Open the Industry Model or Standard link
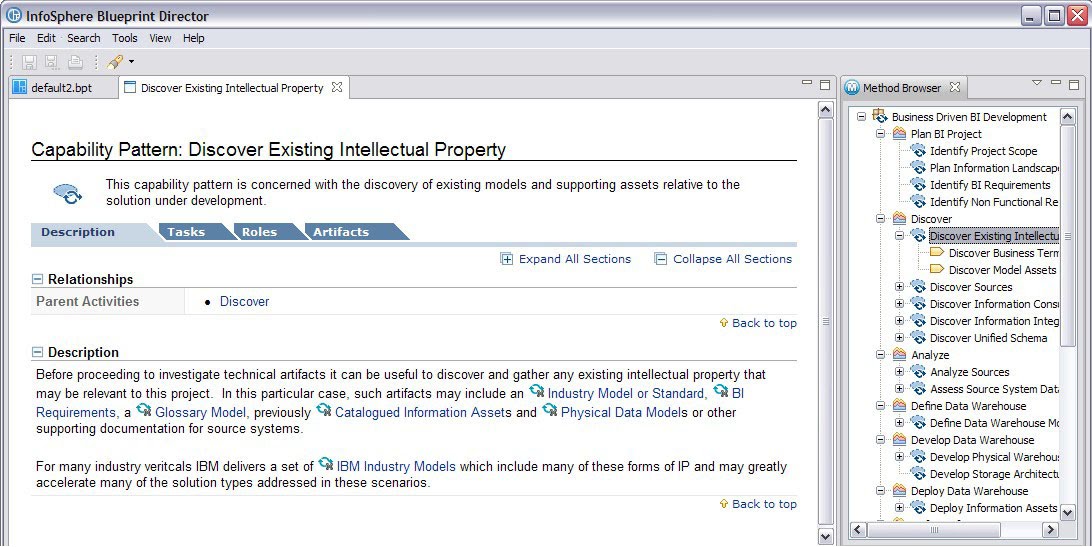Screen dimensions: 1092x547 [x=627, y=394]
